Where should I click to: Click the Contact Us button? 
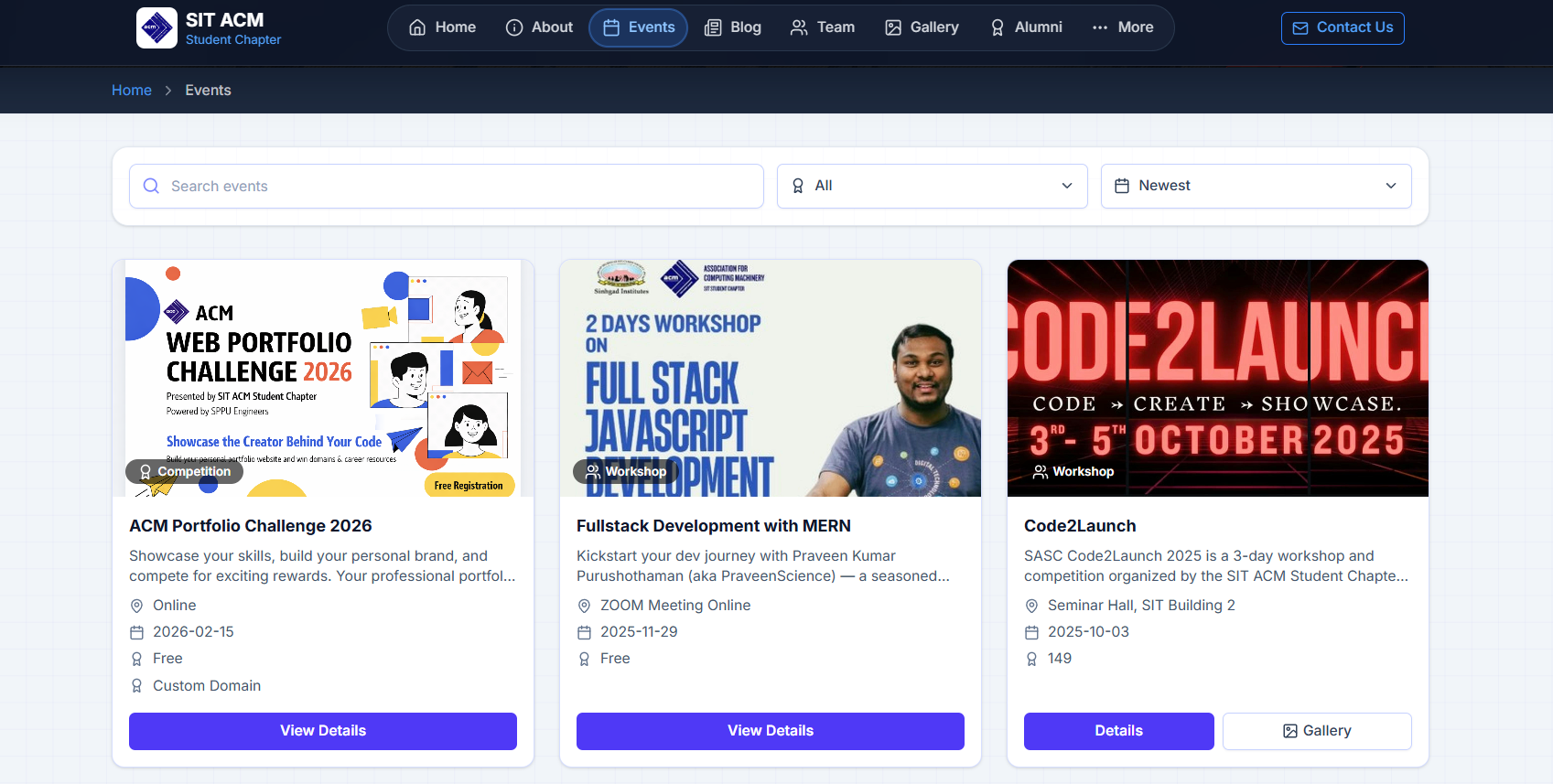pos(1343,28)
